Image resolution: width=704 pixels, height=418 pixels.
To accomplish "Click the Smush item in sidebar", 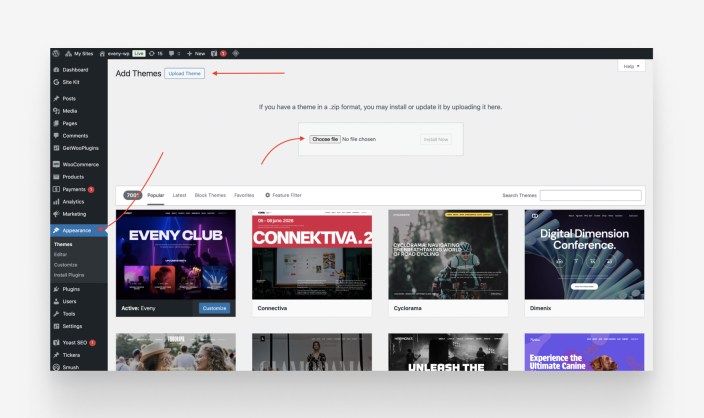I will (70, 367).
